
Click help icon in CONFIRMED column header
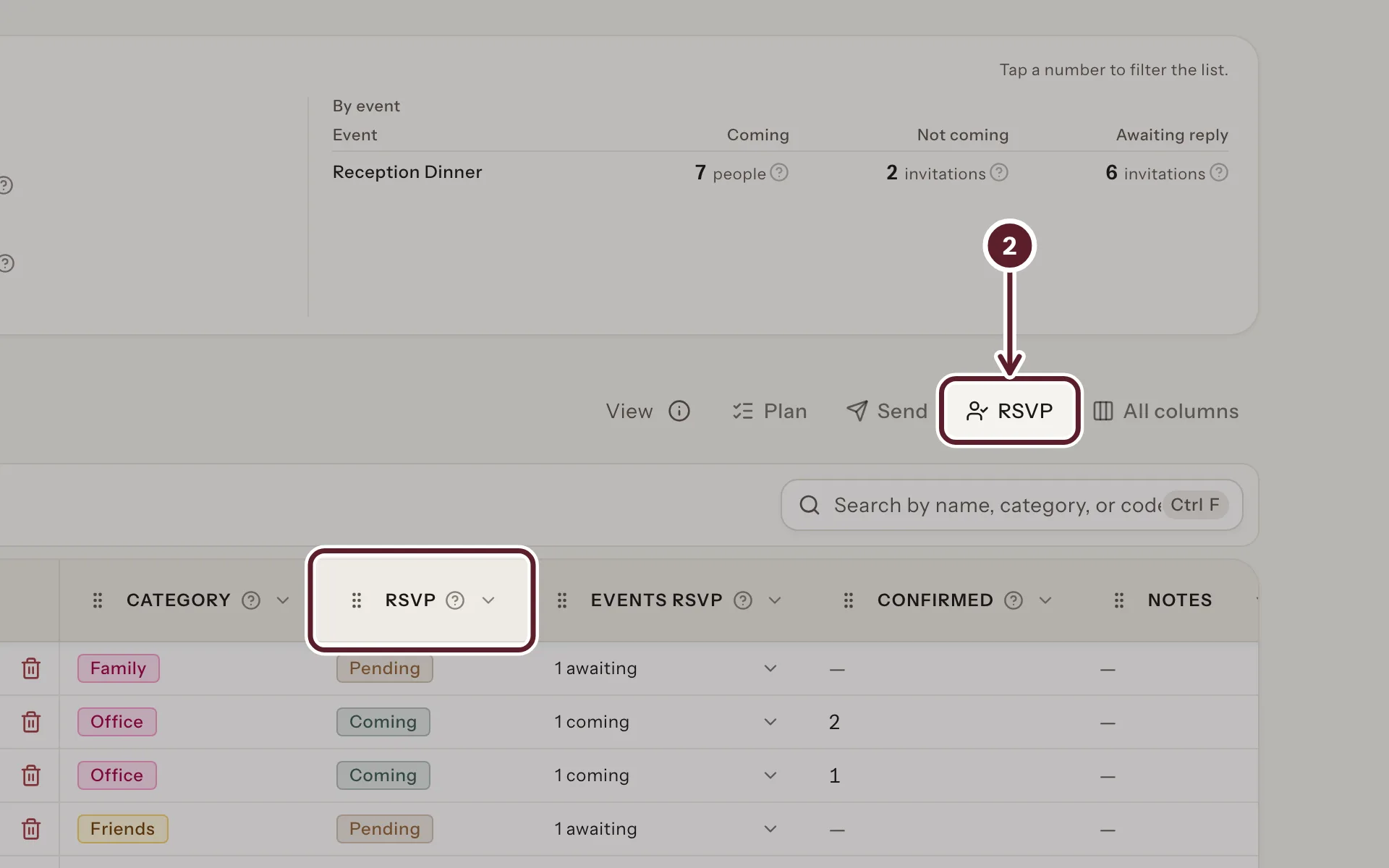[1014, 600]
